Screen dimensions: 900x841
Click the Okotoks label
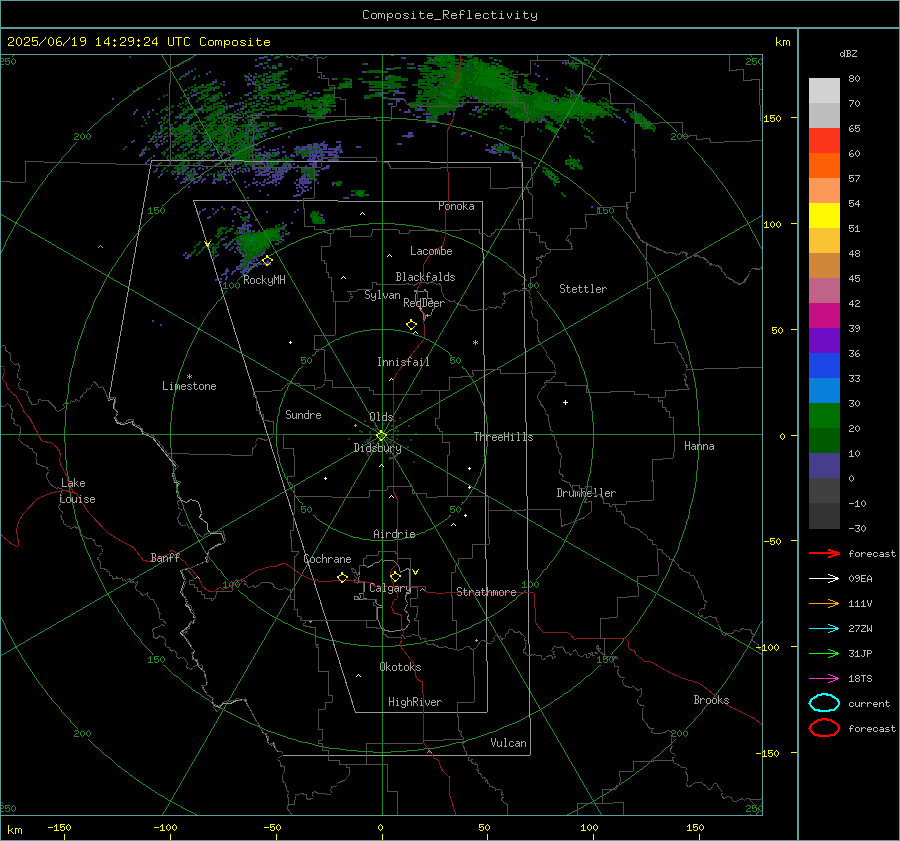[x=400, y=667]
